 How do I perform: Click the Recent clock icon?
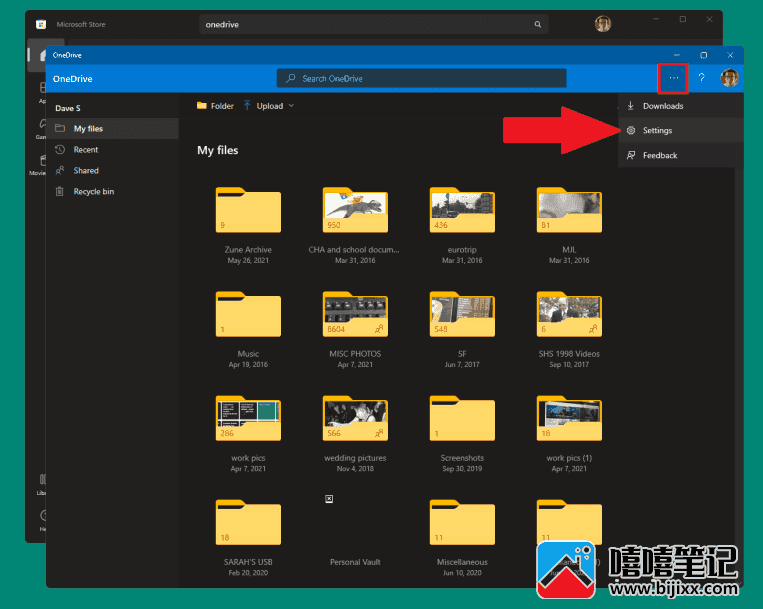[x=60, y=149]
